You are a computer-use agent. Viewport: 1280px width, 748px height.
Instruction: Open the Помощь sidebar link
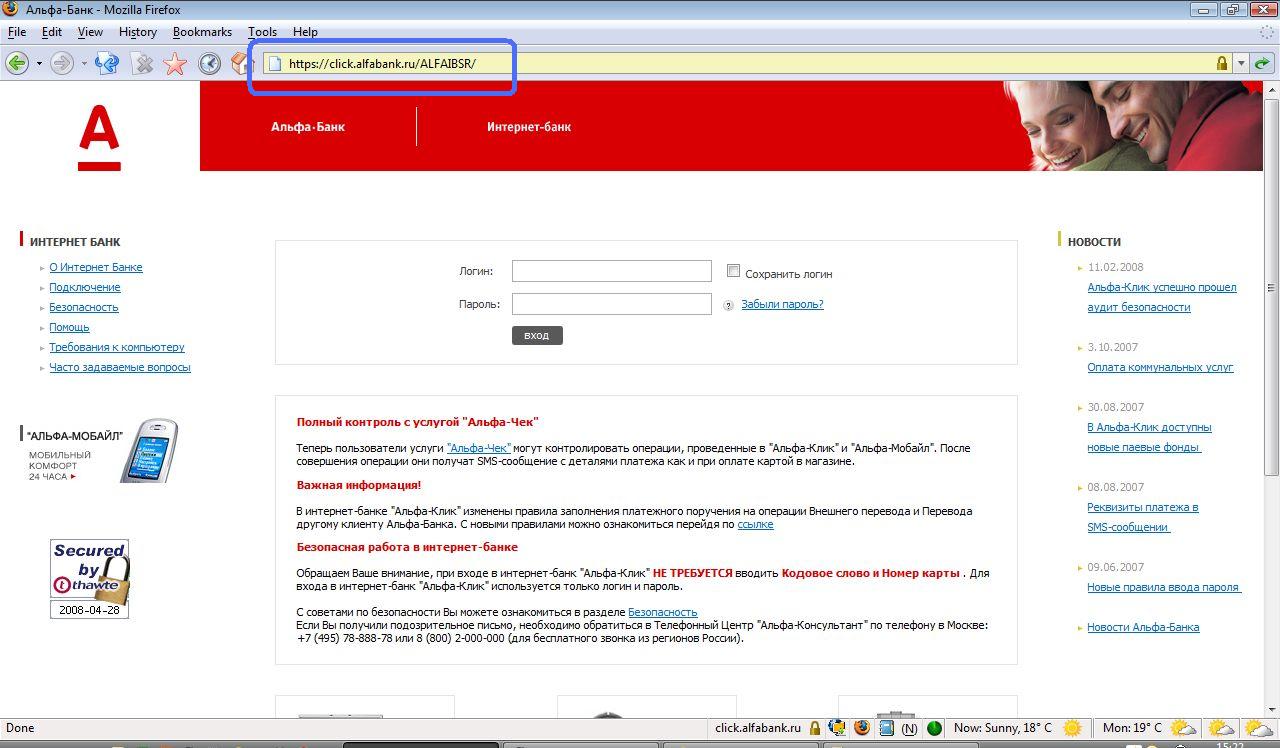(69, 327)
